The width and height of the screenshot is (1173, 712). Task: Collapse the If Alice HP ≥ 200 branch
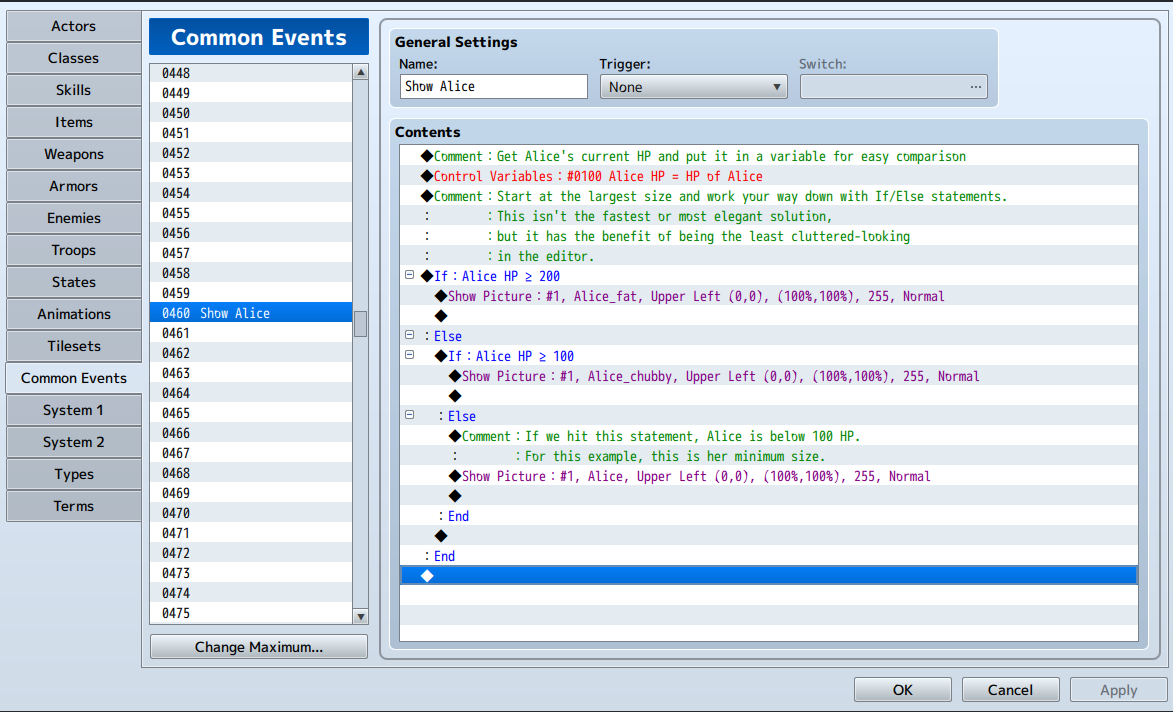pyautogui.click(x=409, y=275)
